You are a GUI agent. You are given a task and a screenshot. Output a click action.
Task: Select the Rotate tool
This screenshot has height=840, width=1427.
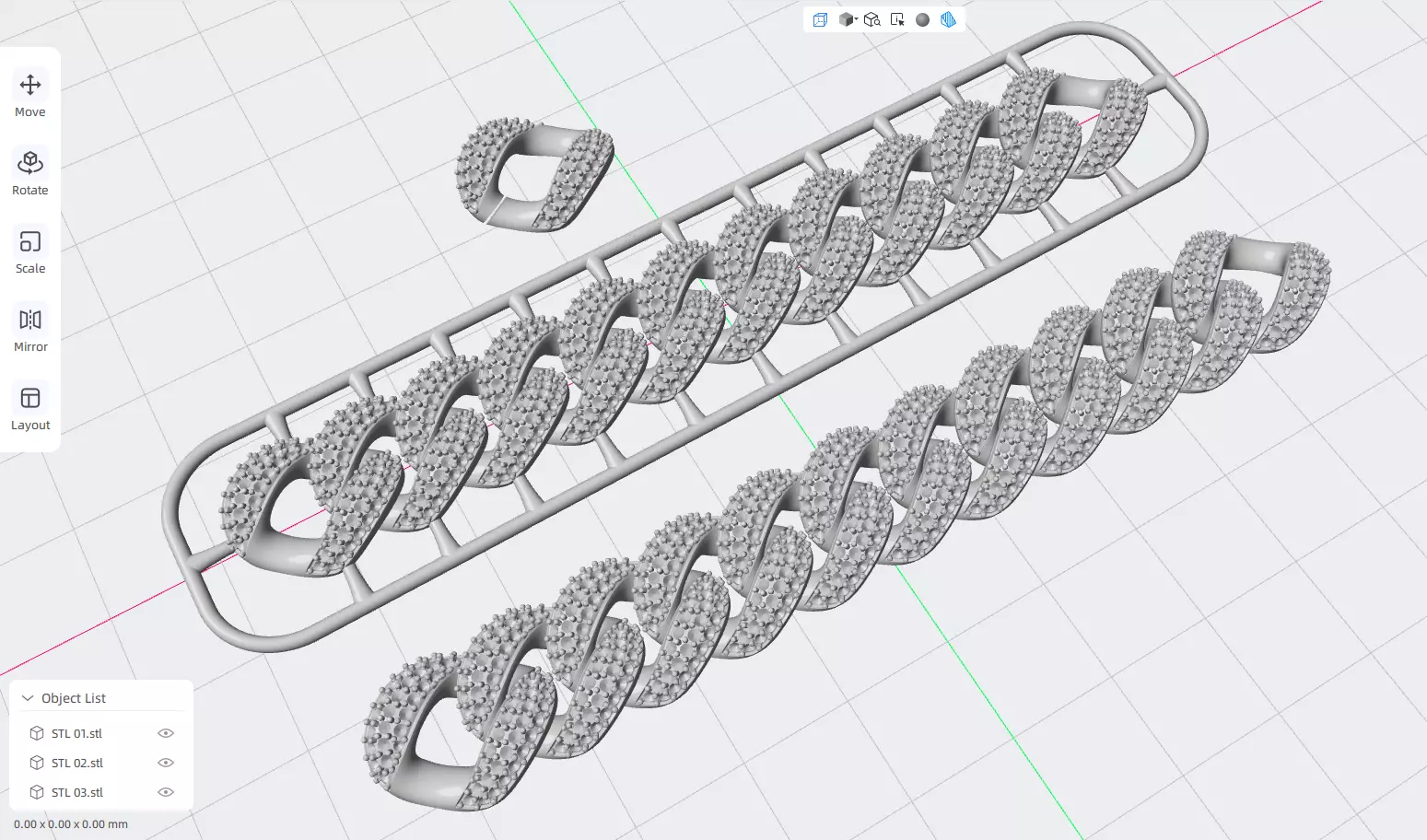pyautogui.click(x=30, y=174)
